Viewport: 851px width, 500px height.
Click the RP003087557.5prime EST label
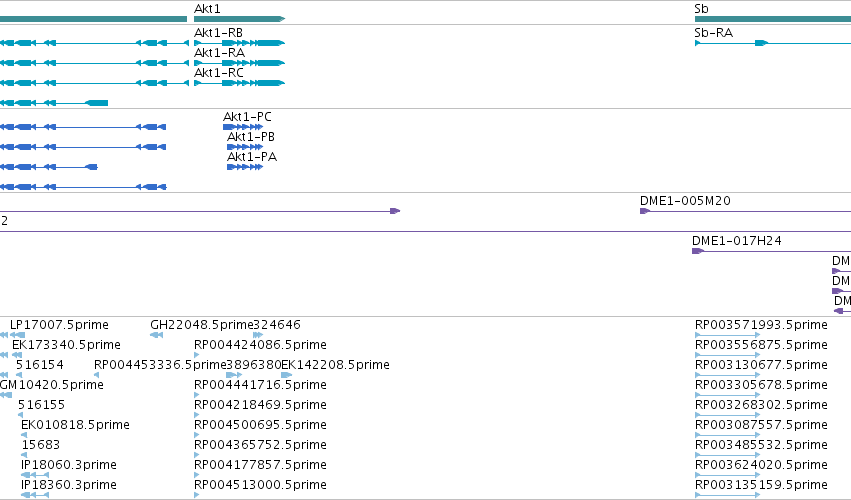click(761, 425)
